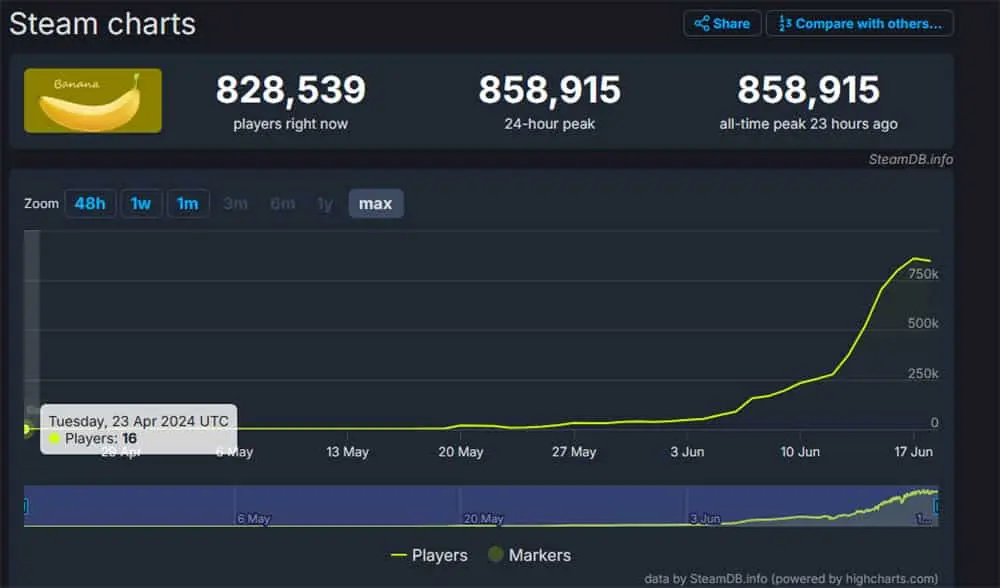Click the 250k y-axis label
The height and width of the screenshot is (588, 1000).
[x=923, y=373]
